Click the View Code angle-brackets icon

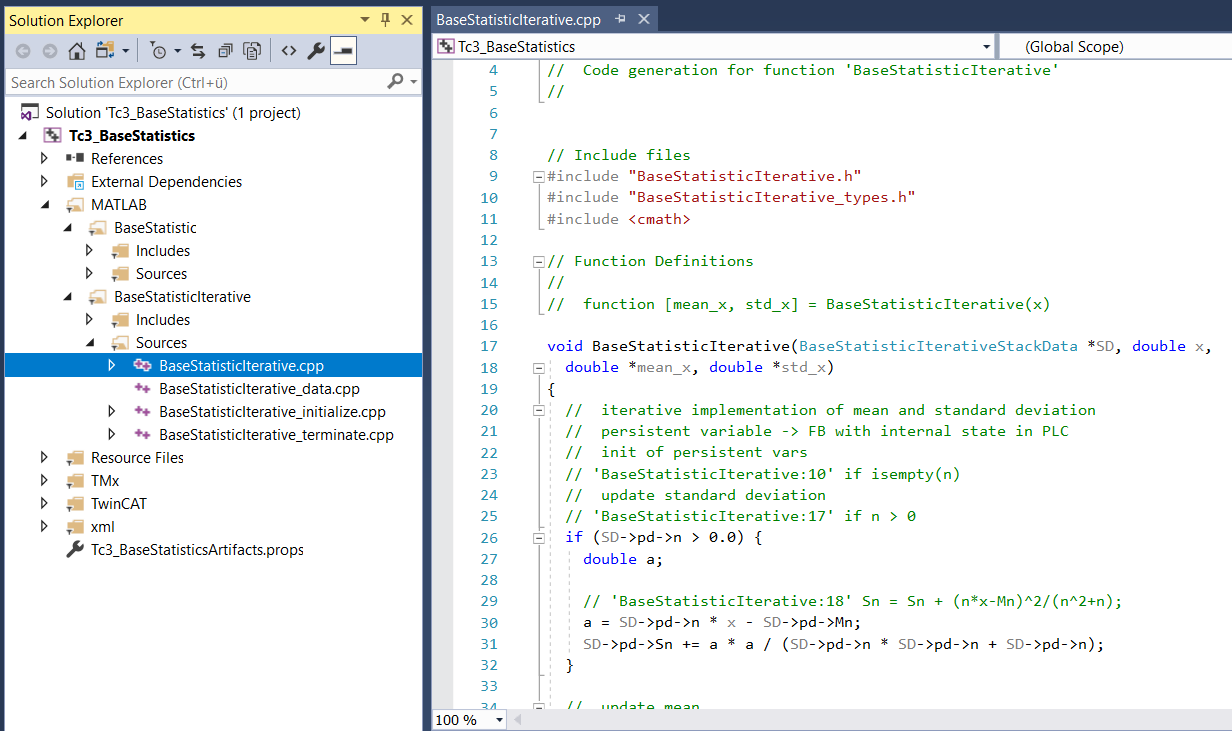[x=290, y=50]
